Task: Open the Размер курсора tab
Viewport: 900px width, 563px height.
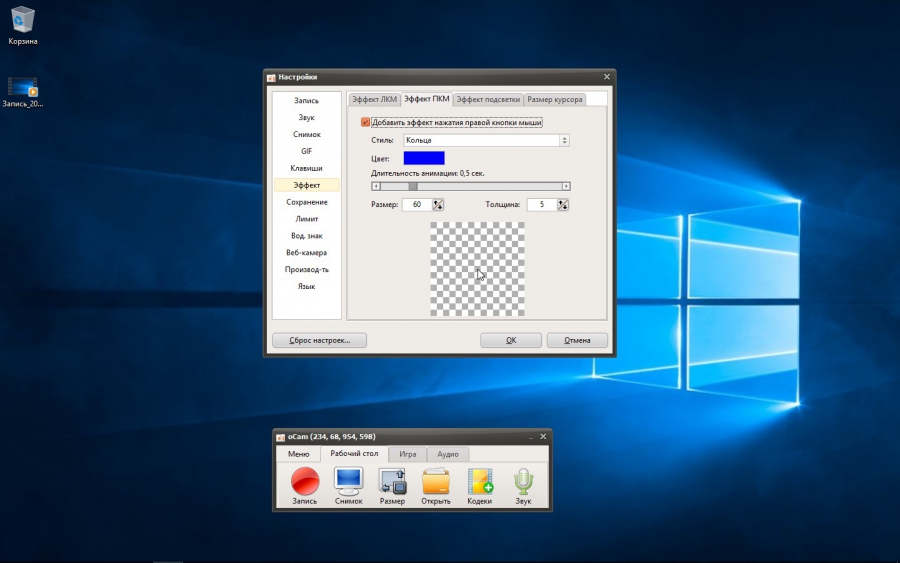Action: click(x=555, y=100)
